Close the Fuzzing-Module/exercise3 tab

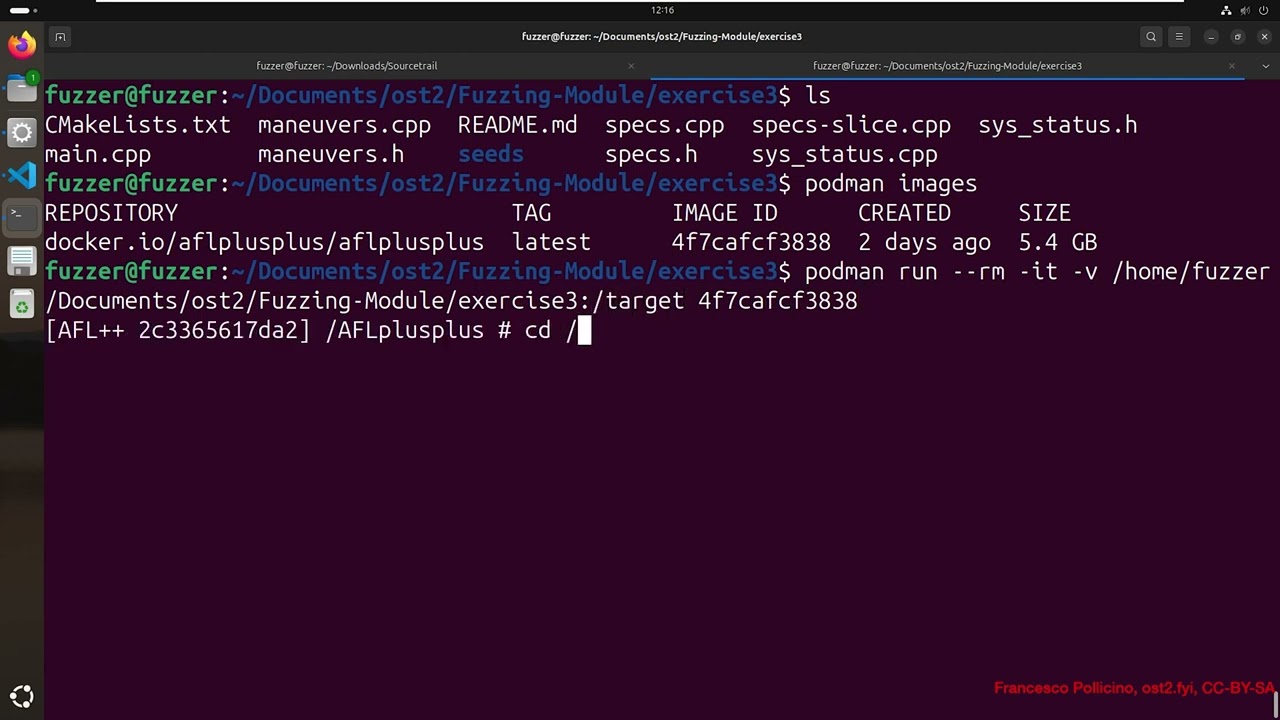1232,66
